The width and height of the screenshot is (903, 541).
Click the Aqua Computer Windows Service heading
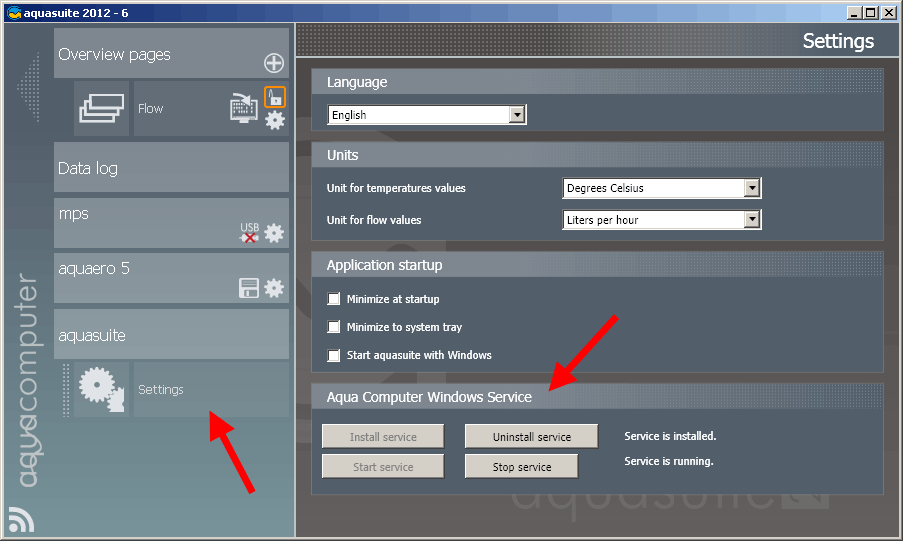coord(429,397)
